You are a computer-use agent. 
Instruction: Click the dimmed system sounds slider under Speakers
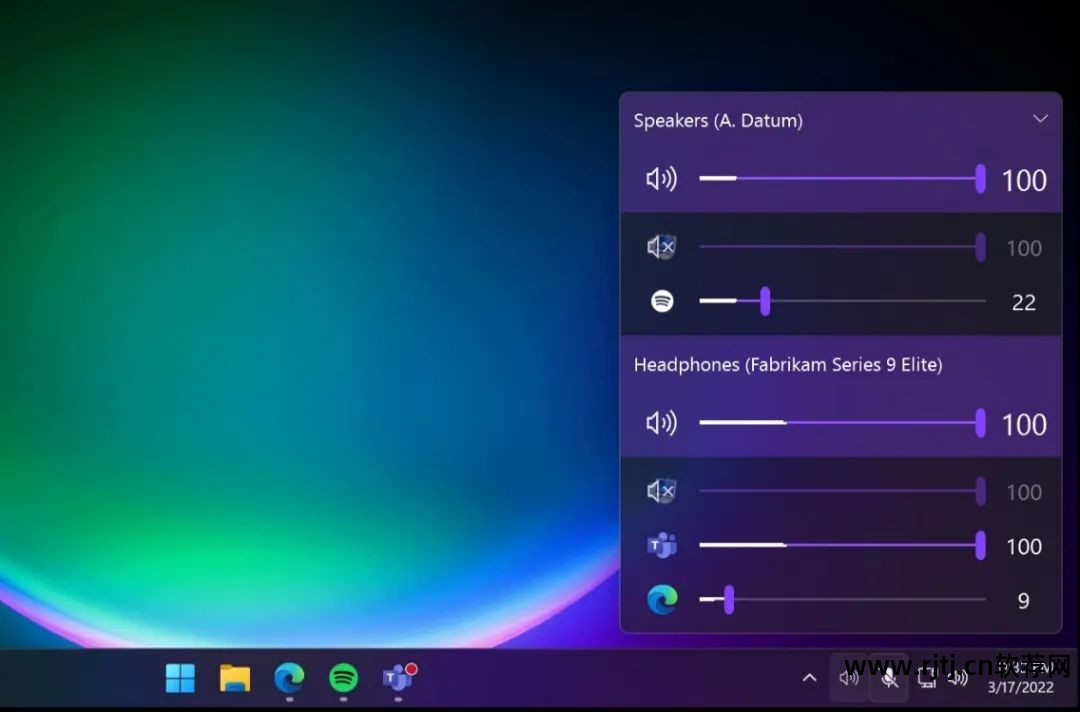(x=842, y=247)
